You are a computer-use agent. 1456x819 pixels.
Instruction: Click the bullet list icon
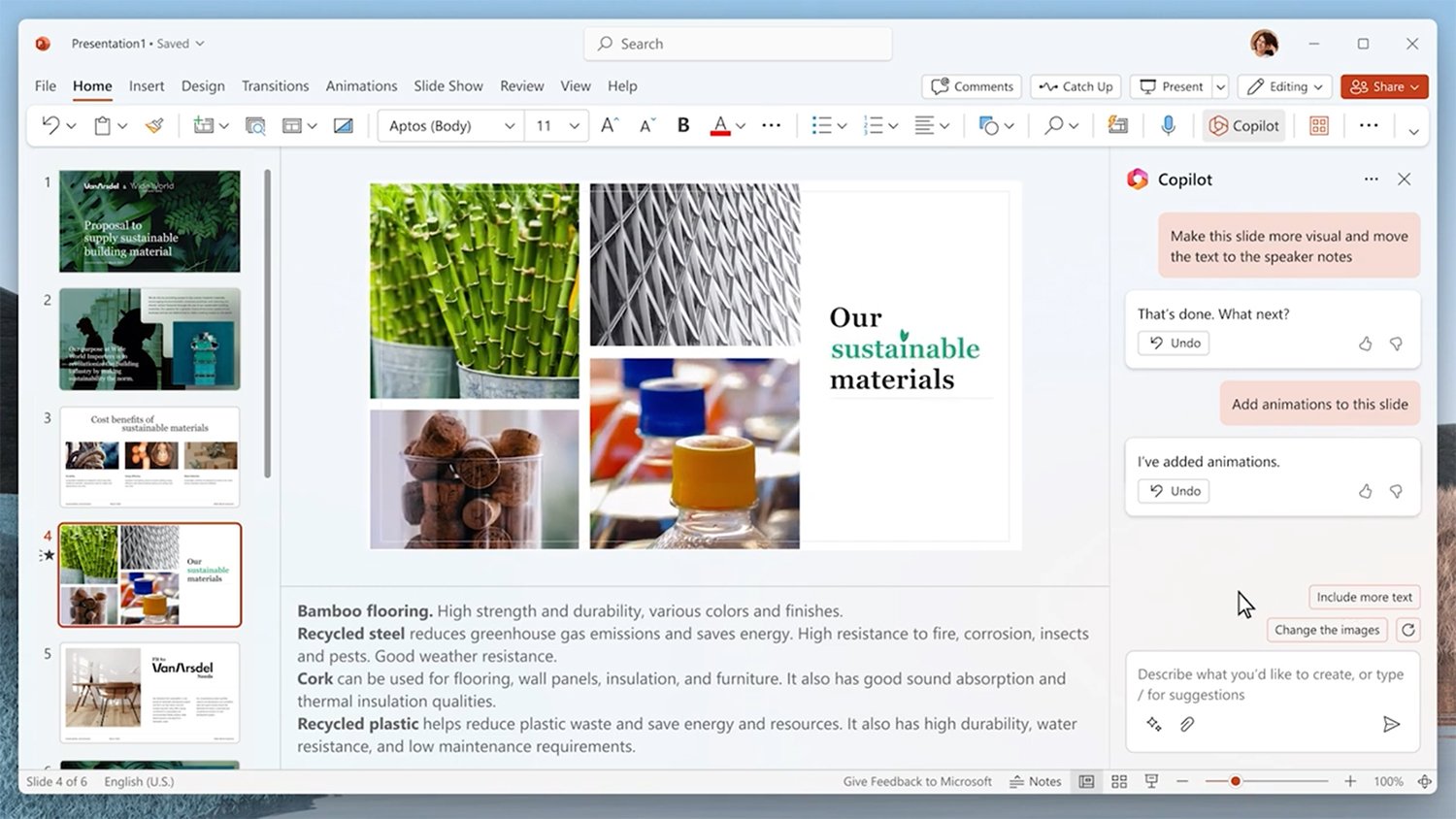click(x=822, y=125)
